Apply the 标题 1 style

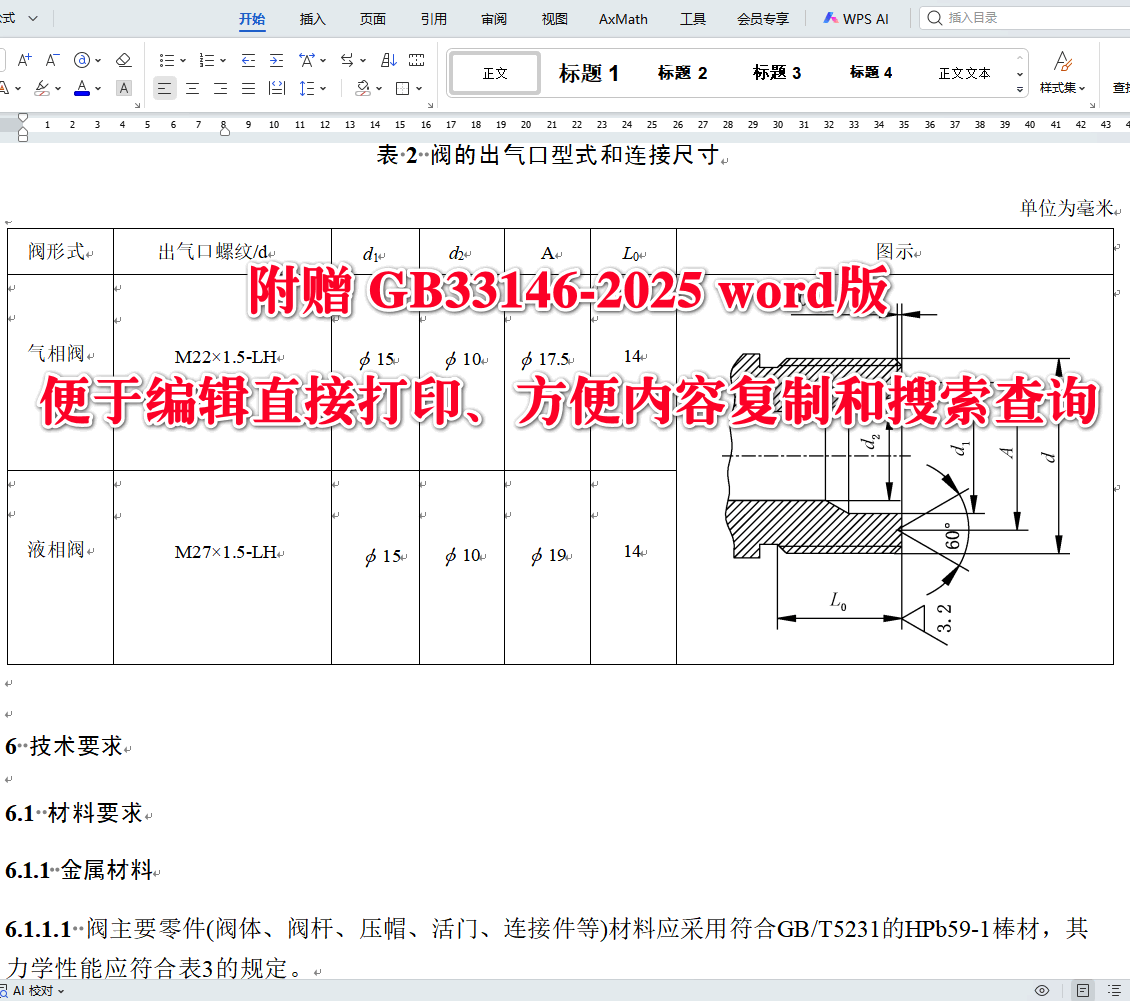(x=589, y=71)
